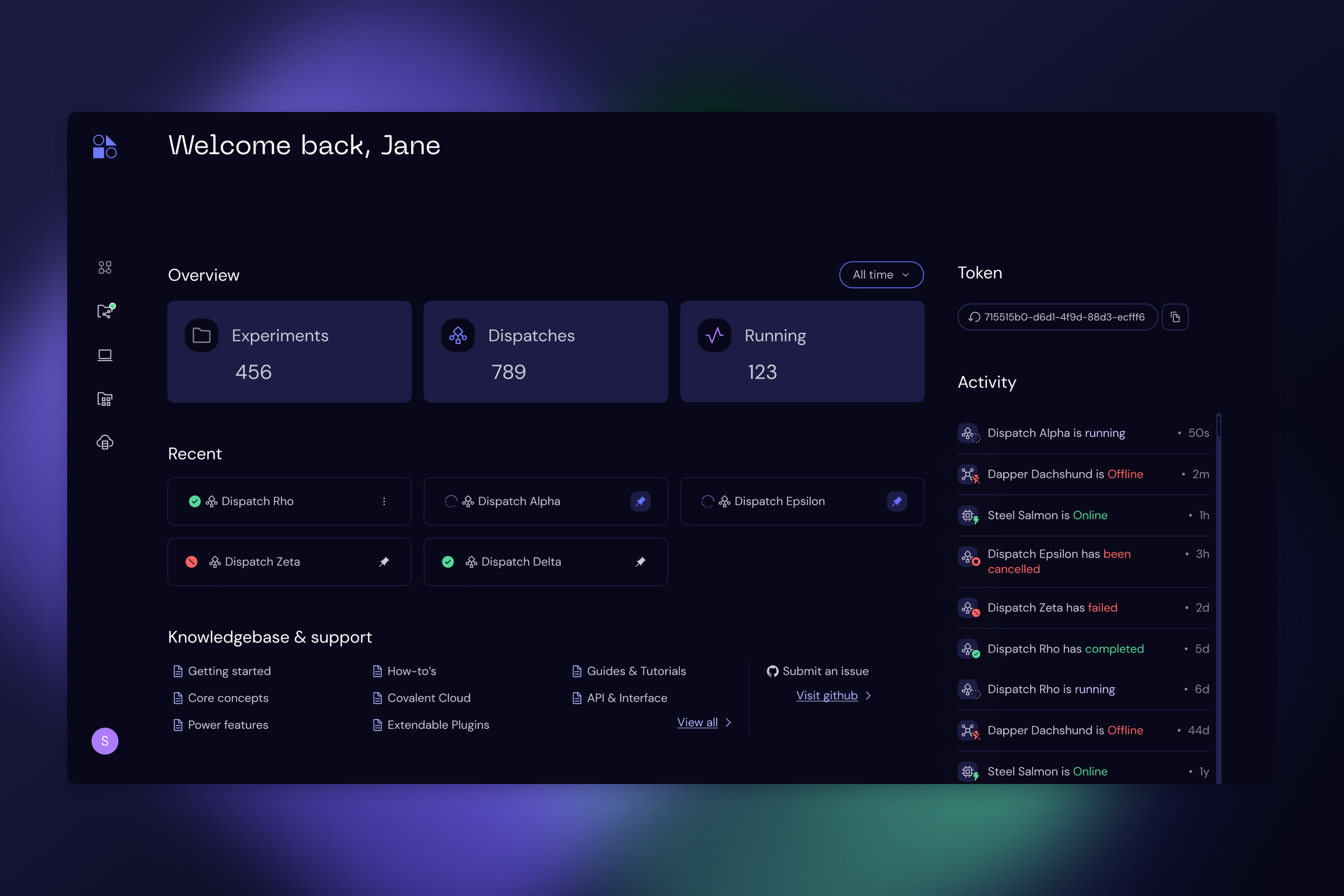Click the 'Dispatch Epsilon' recent card label
Screen dimensions: 1344x896
pyautogui.click(x=780, y=501)
